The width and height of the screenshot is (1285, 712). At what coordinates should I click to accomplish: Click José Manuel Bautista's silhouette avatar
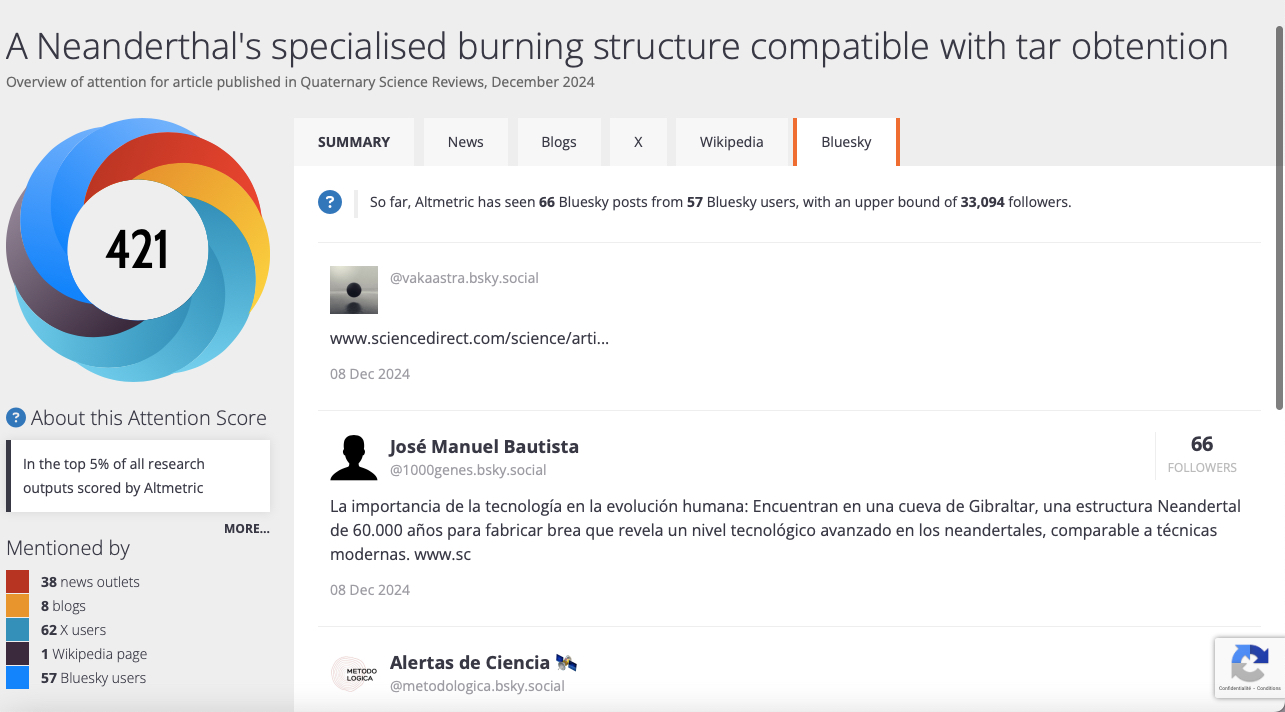pos(354,457)
